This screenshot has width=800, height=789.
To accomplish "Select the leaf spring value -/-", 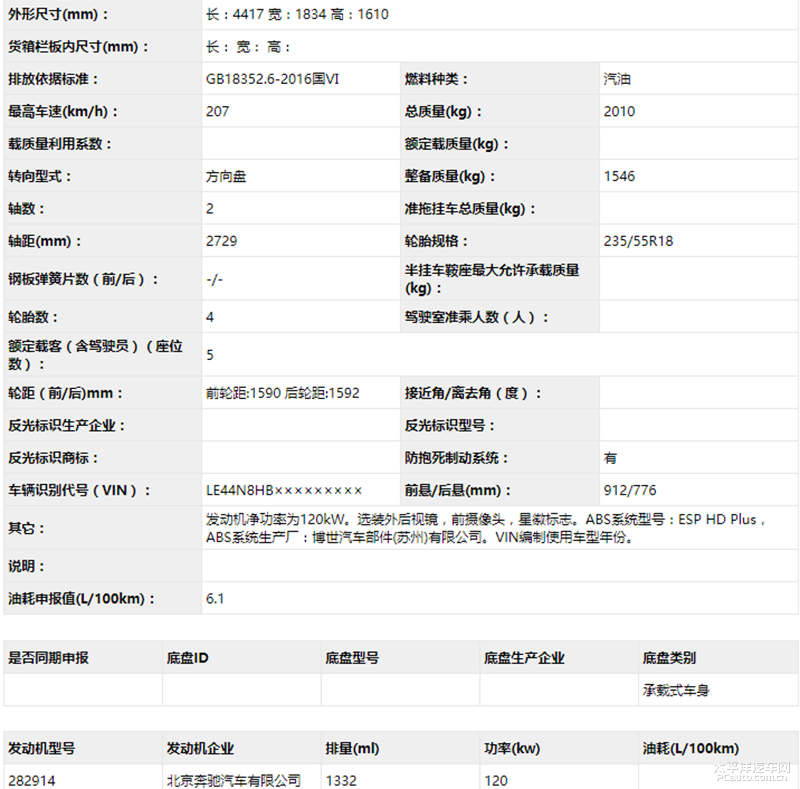I will (214, 280).
